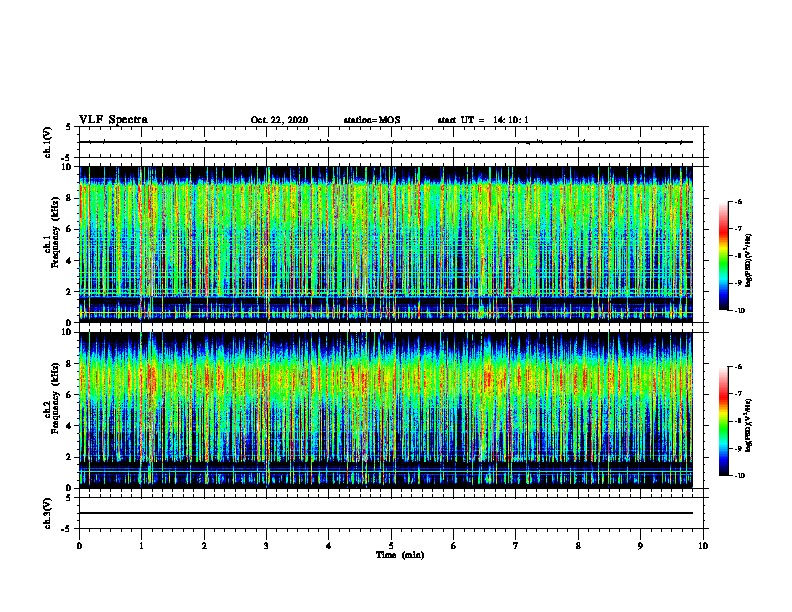Click time axis tick label "6"
Viewport: 792px width, 612px height.
click(453, 546)
